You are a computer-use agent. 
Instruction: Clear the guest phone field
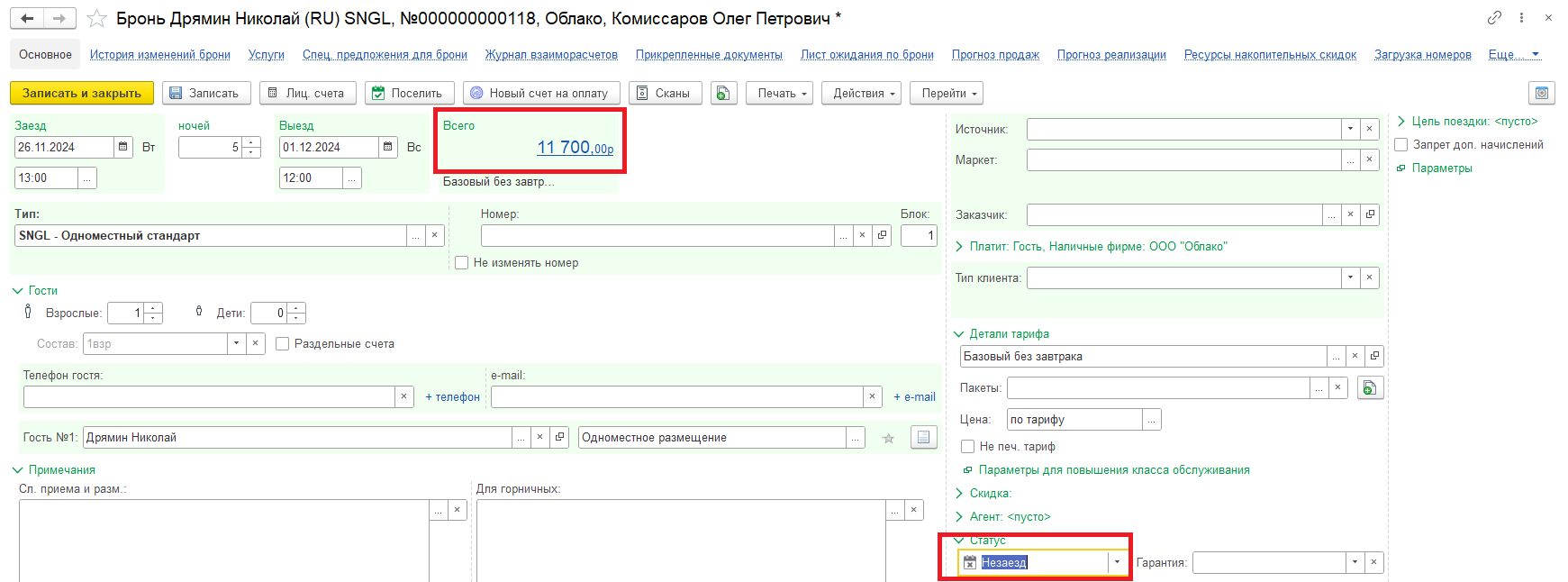403,396
